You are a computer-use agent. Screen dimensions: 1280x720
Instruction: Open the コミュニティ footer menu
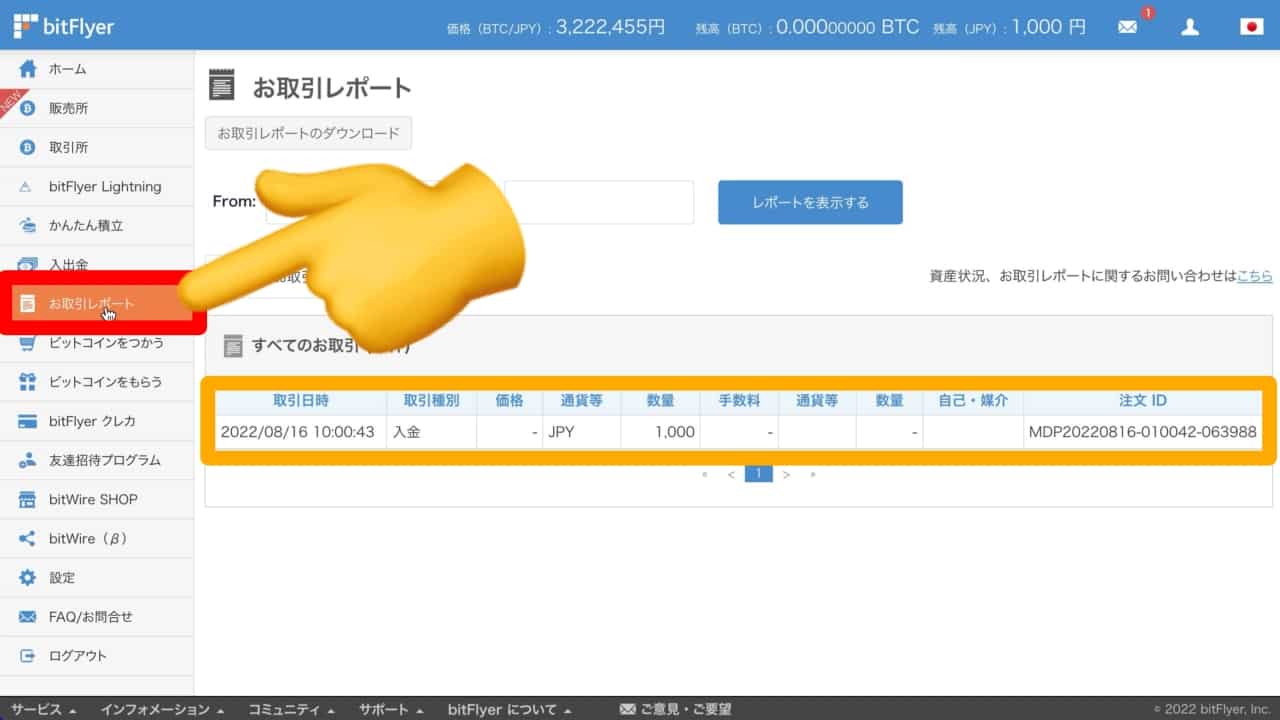coord(288,709)
